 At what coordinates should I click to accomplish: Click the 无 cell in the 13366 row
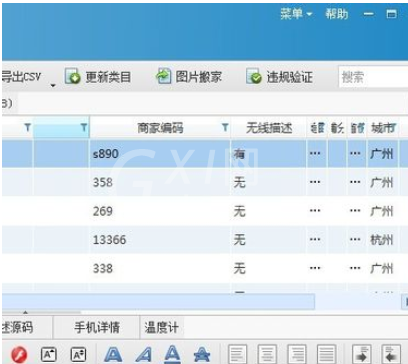(268, 240)
